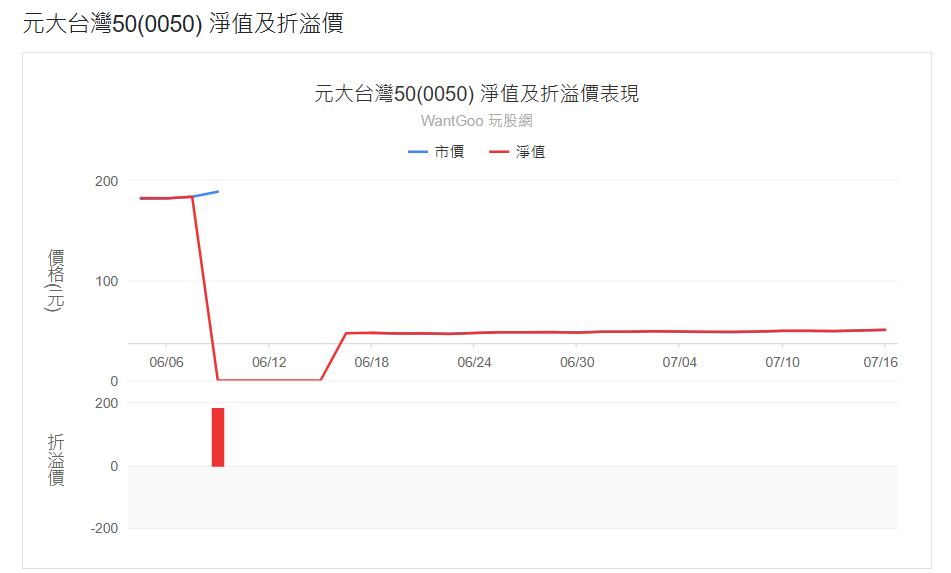This screenshot has height=573, width=951.
Task: Click the 06/18 date label
Action: [x=372, y=362]
